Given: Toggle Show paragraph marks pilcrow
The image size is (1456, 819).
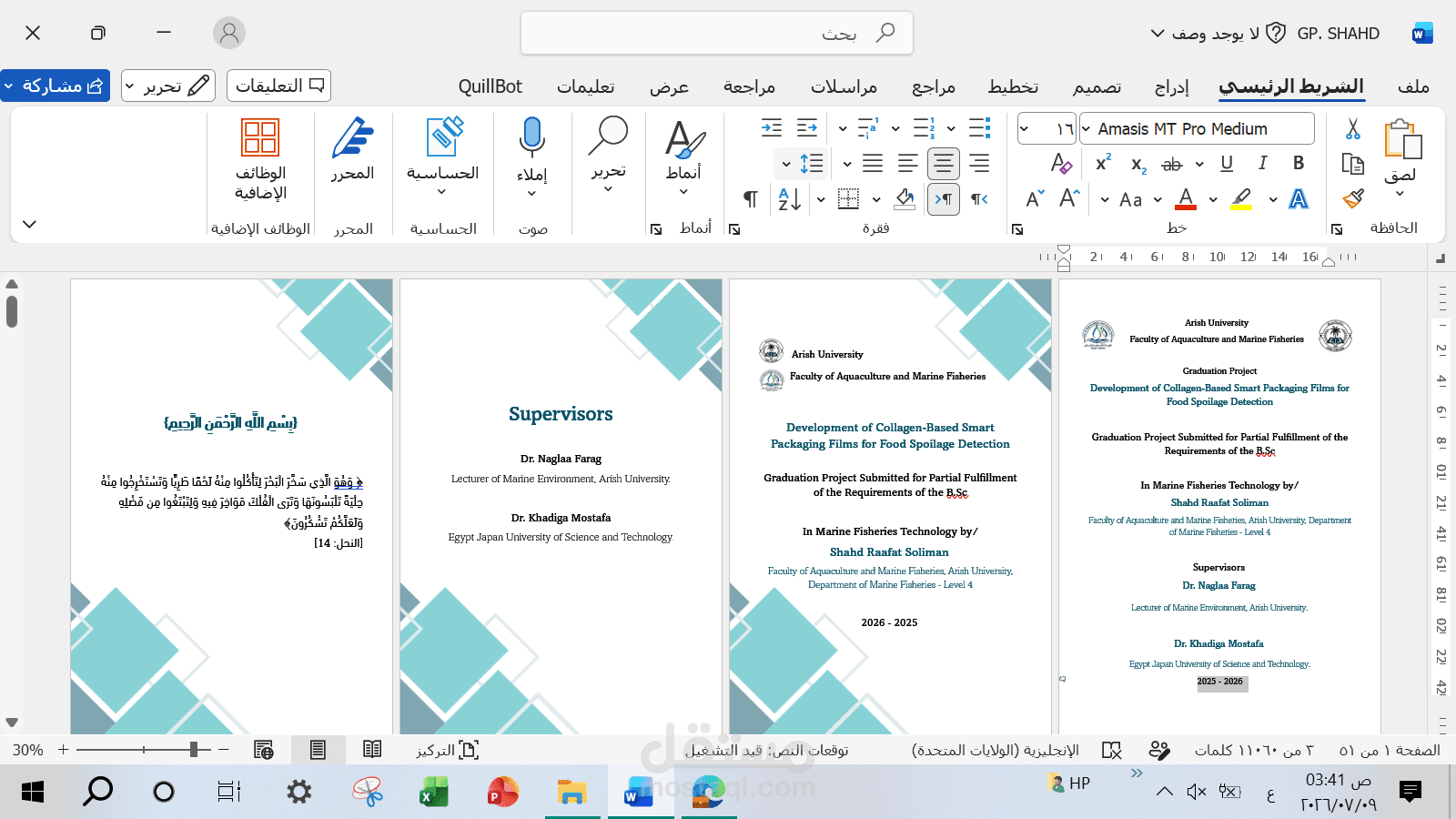Looking at the screenshot, I should [x=750, y=198].
